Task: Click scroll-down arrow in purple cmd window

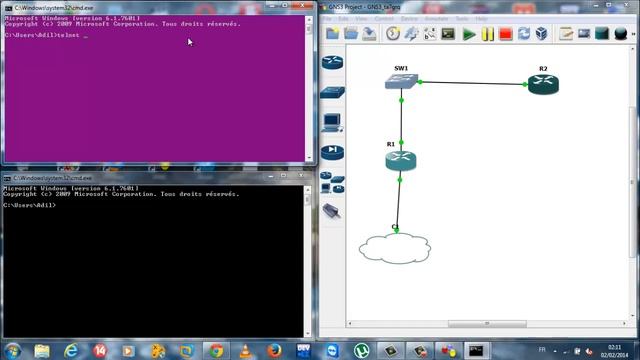Action: 309,158
